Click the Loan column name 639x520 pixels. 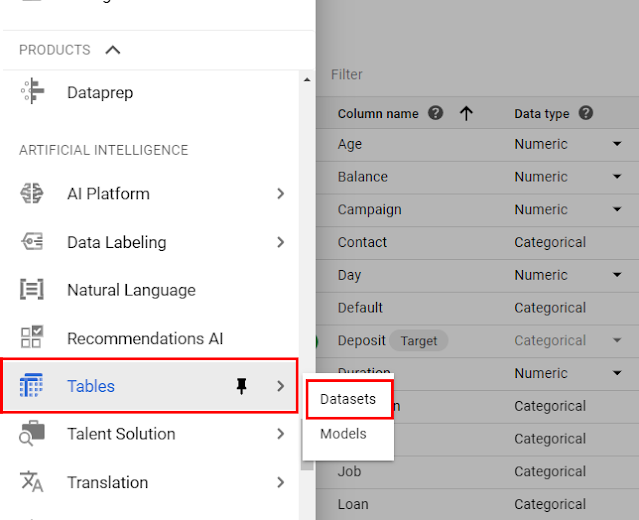[x=353, y=504]
